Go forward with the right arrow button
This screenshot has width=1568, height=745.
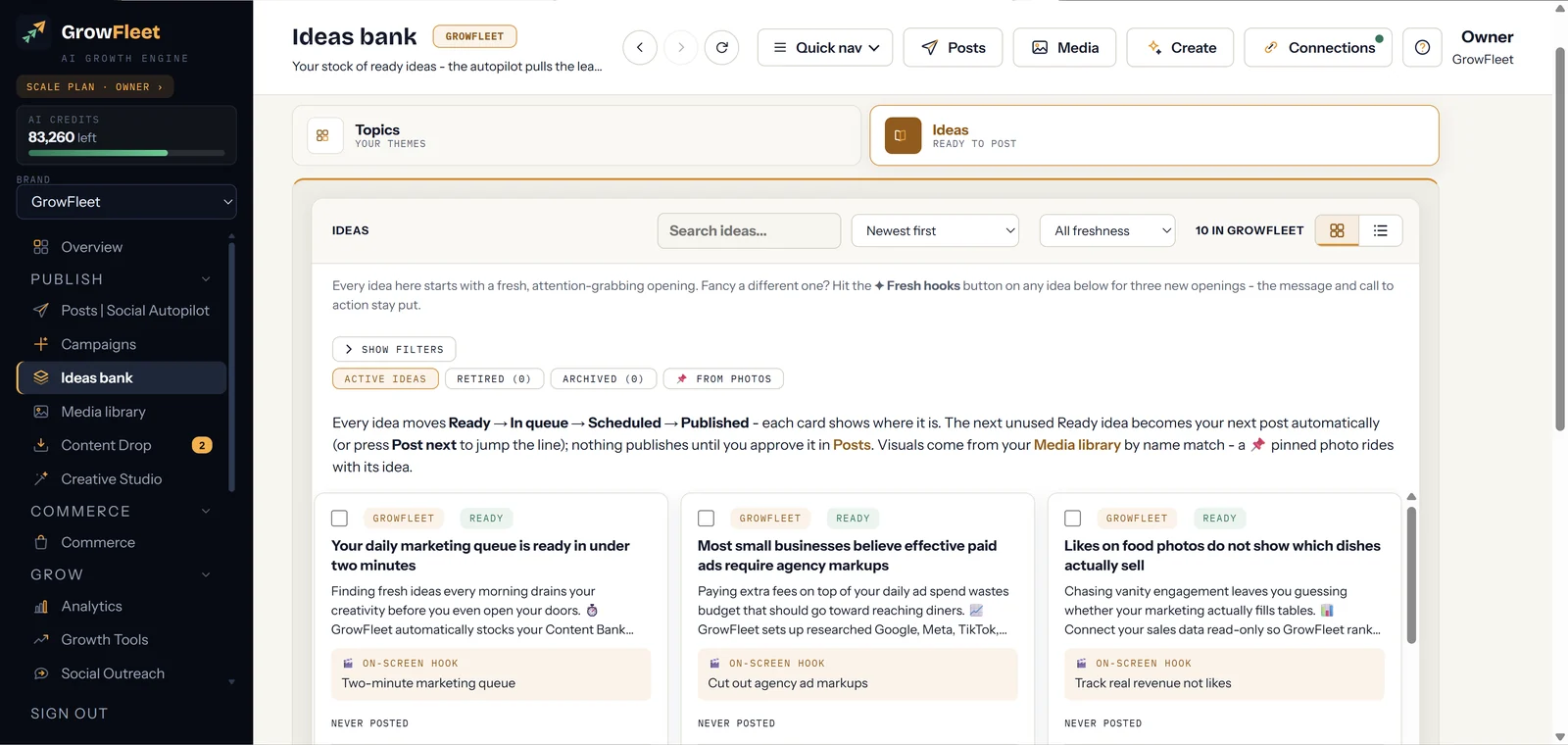681,47
